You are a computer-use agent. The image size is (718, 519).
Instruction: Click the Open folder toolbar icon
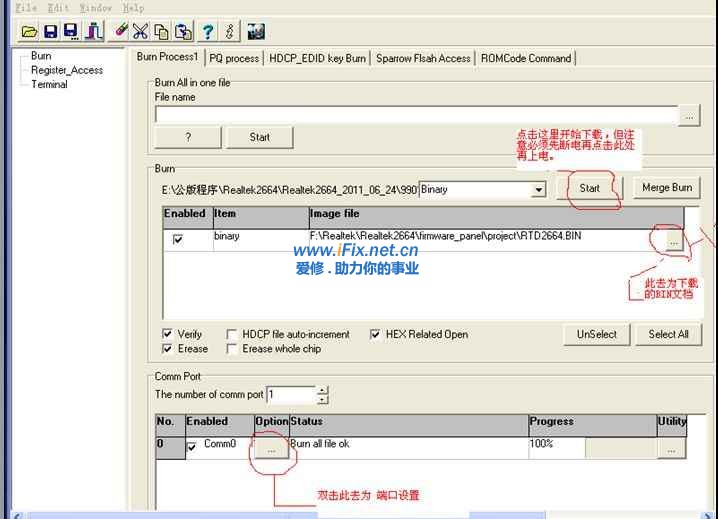pyautogui.click(x=30, y=32)
